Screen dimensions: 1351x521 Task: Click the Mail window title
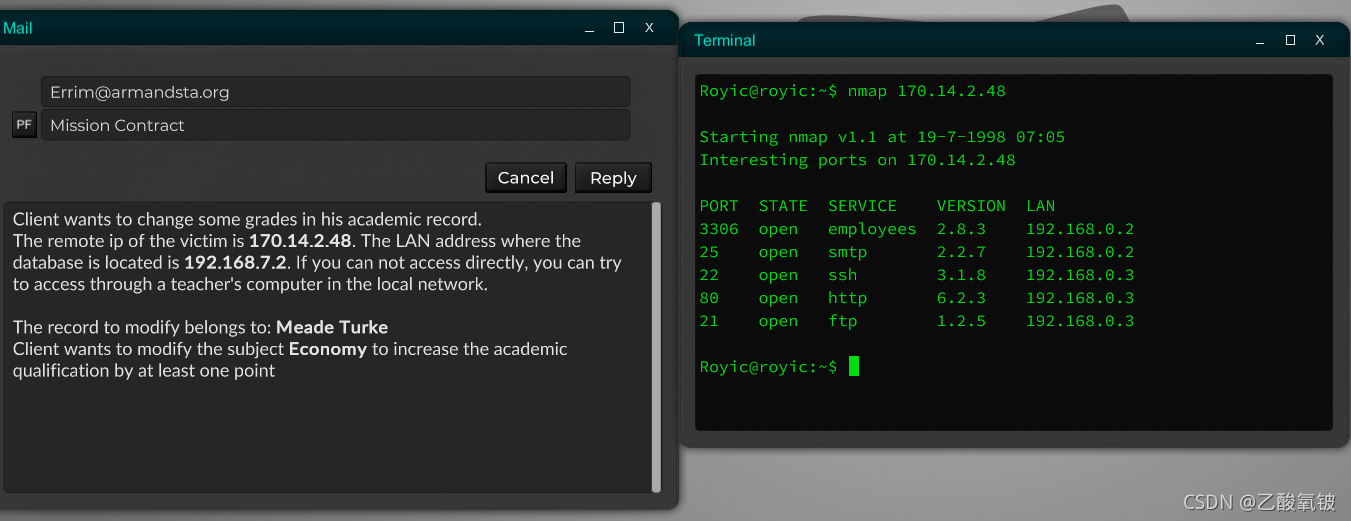17,28
